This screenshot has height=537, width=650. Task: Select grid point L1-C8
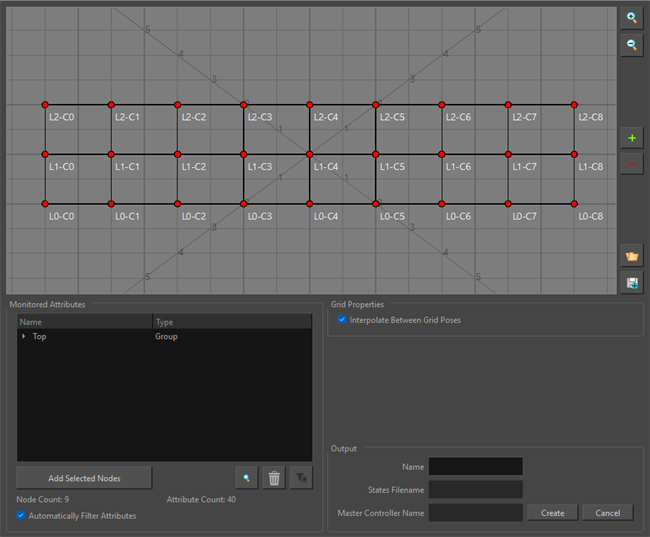574,154
